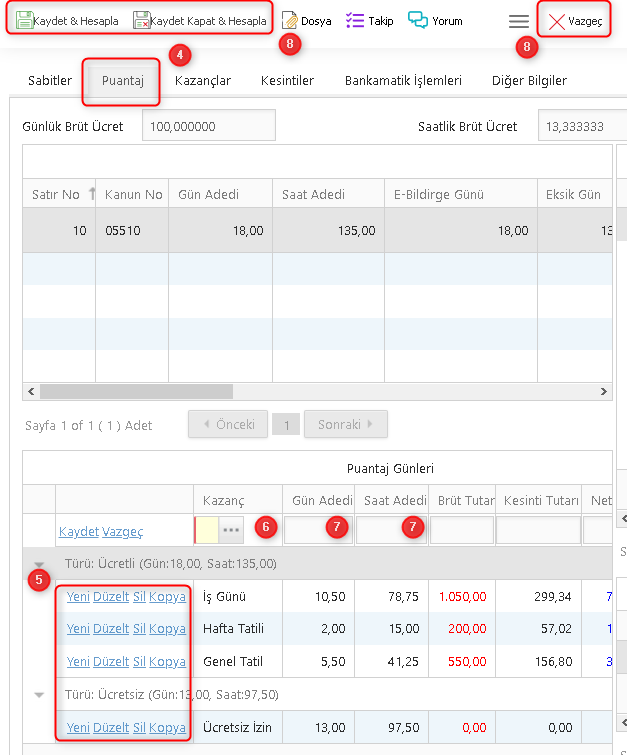Click the Günlük Brüt Ücret input field

(x=208, y=127)
